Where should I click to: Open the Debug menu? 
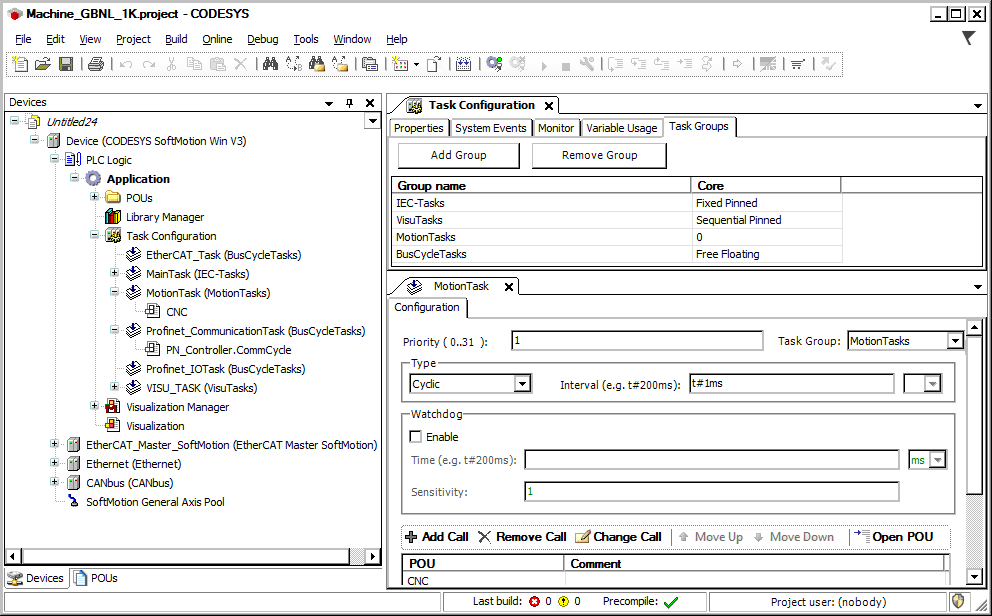[x=263, y=39]
